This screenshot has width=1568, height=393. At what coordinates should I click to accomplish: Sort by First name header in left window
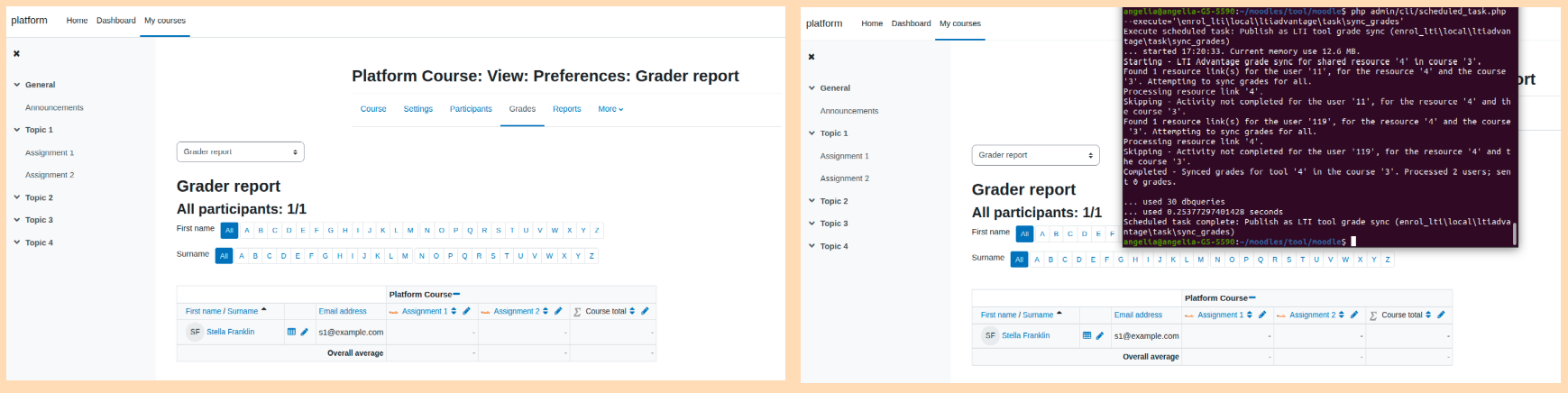(203, 311)
